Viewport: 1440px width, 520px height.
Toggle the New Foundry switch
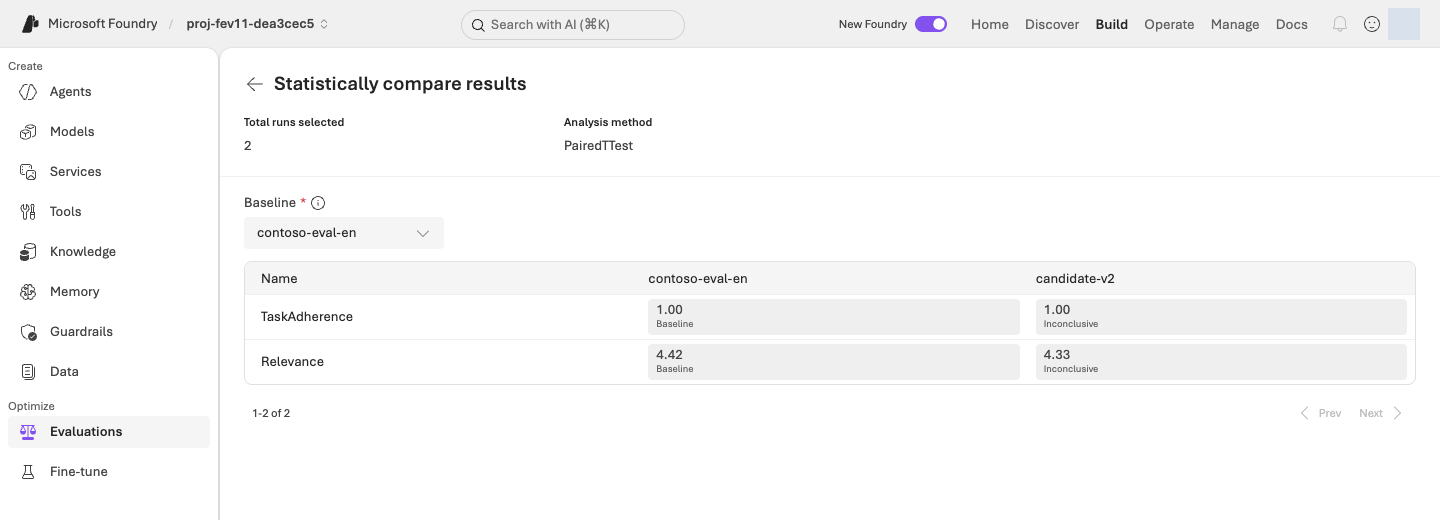931,24
